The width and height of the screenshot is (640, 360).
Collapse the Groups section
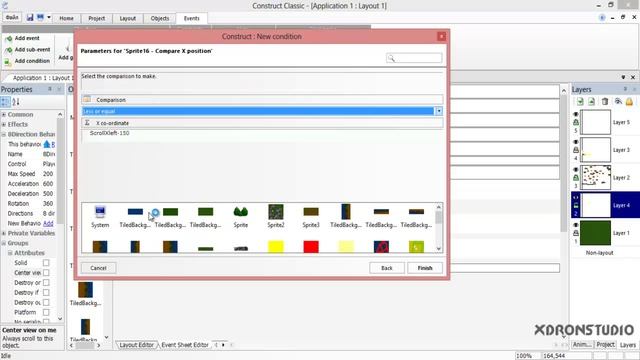pos(4,243)
